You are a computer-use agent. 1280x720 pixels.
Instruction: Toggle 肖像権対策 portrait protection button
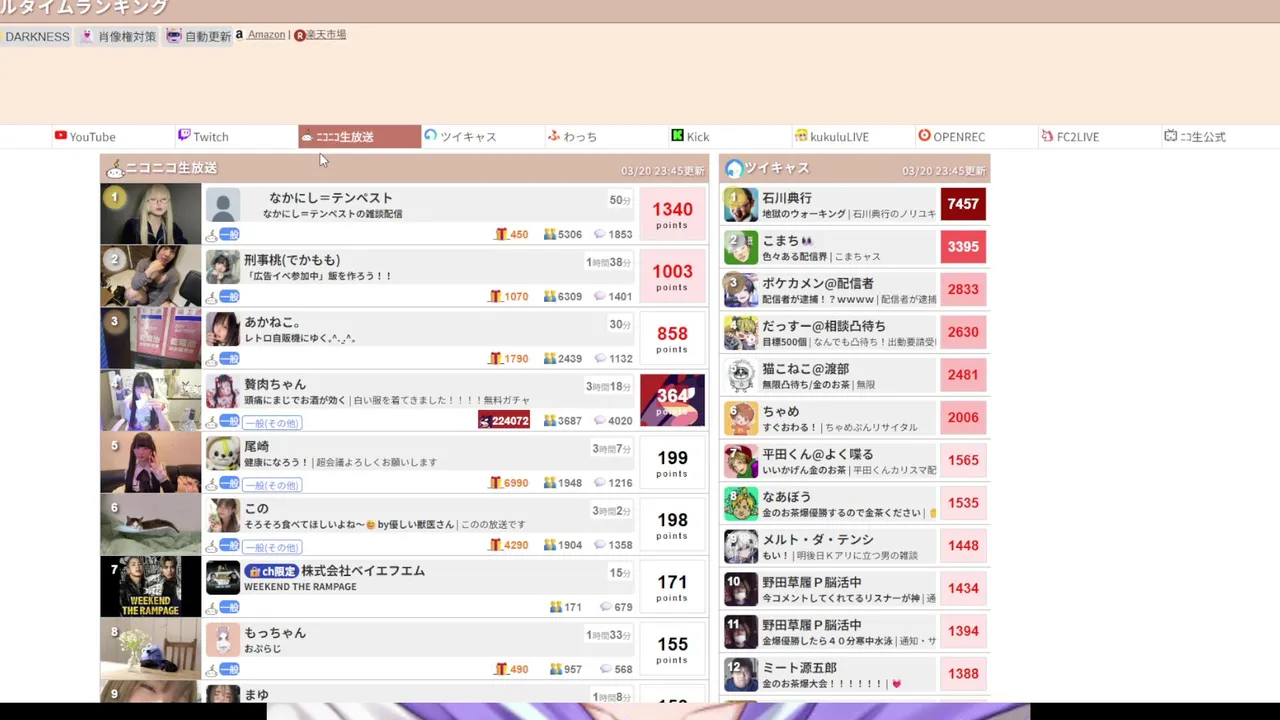119,36
